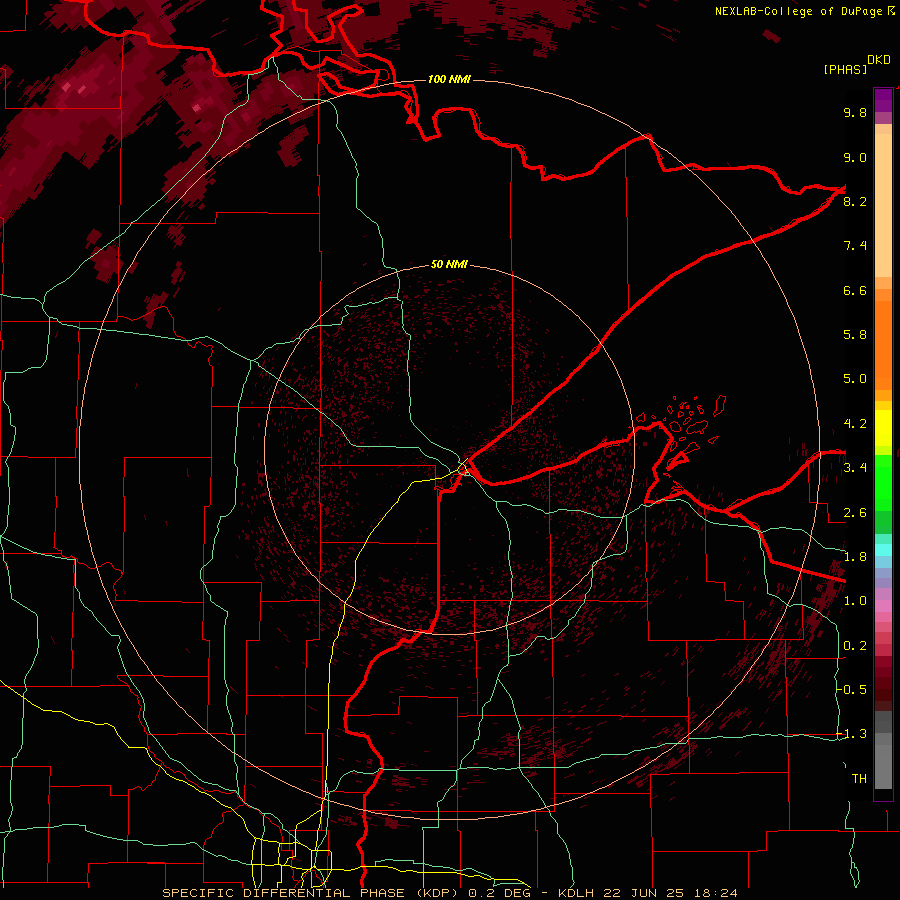This screenshot has width=900, height=900.
Task: Click the 7.4 value on color scale
Action: click(855, 246)
